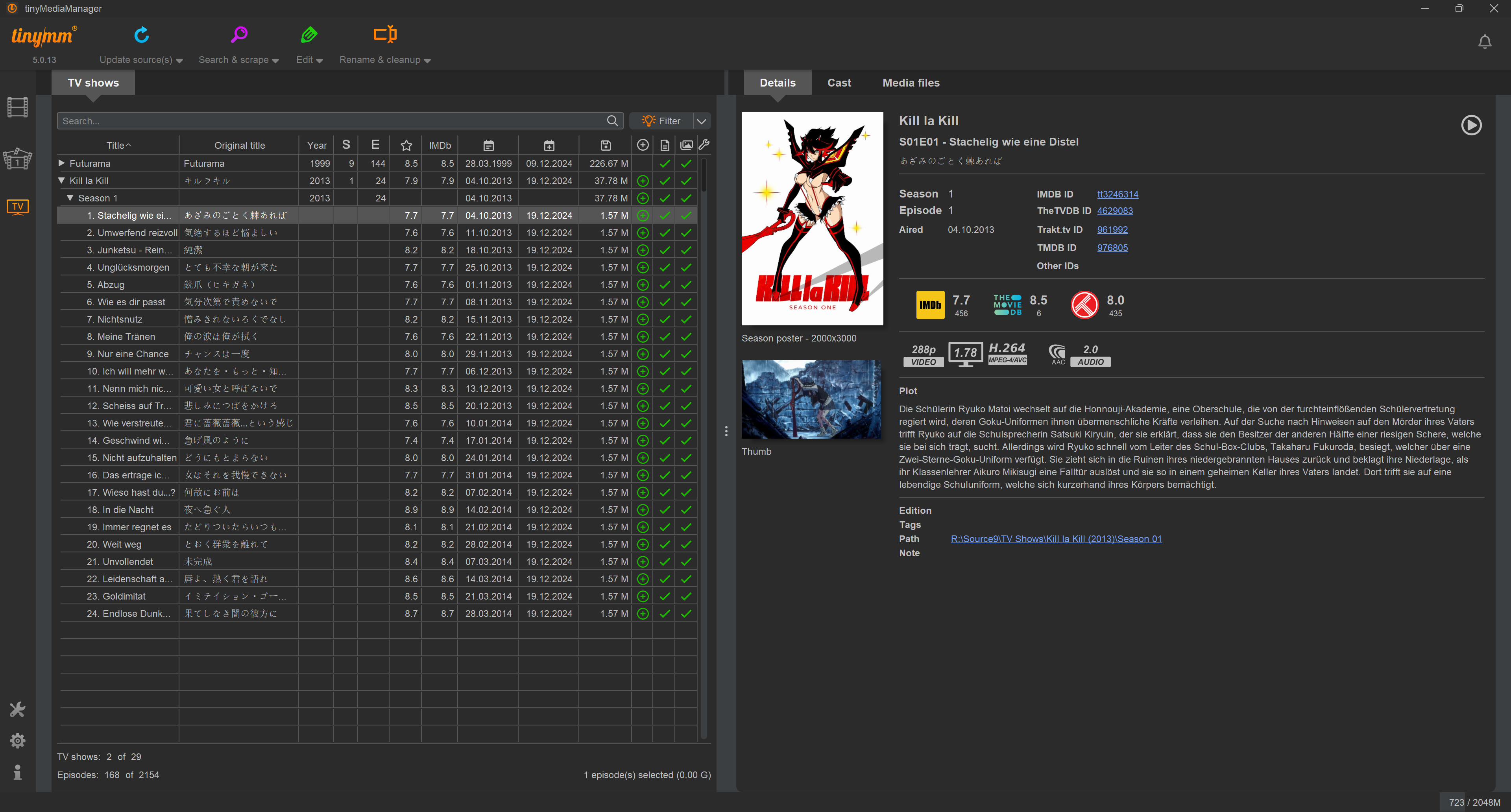
Task: Click the Edit pencil icon
Action: [309, 35]
